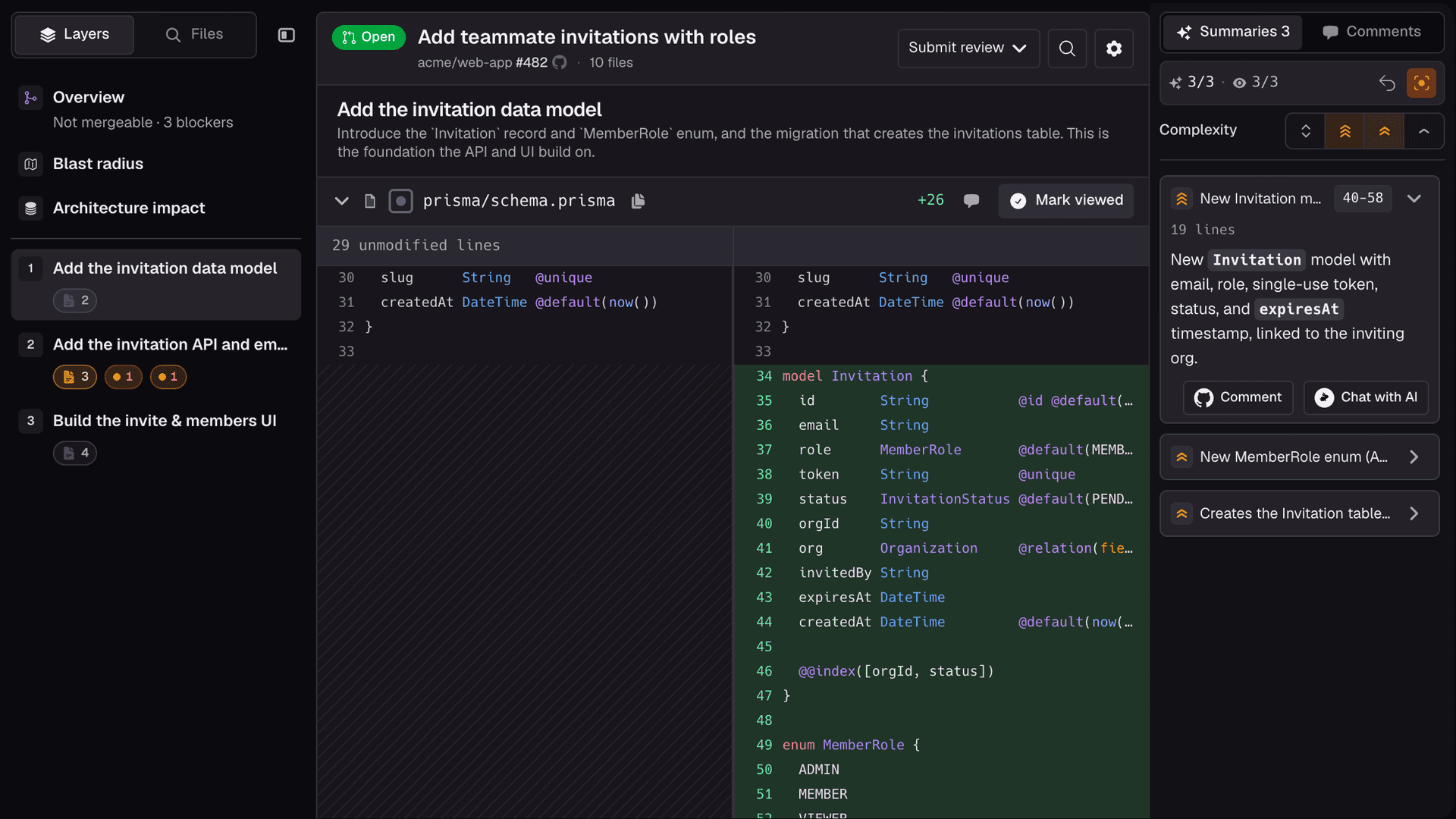Expand the Creates the Invitation table summary
Image resolution: width=1456 pixels, height=819 pixels.
(x=1299, y=514)
